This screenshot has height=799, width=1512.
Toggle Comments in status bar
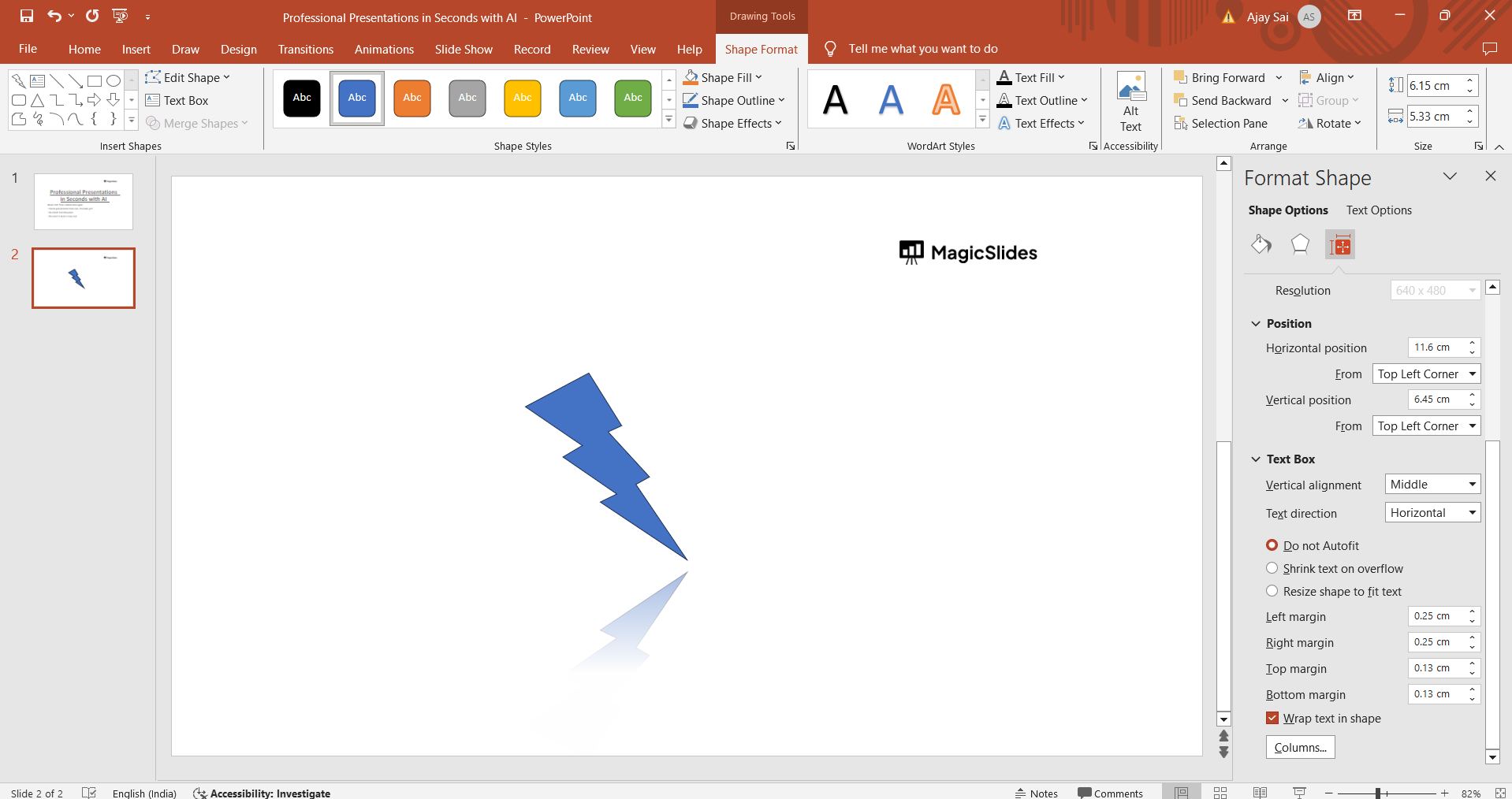click(1110, 793)
